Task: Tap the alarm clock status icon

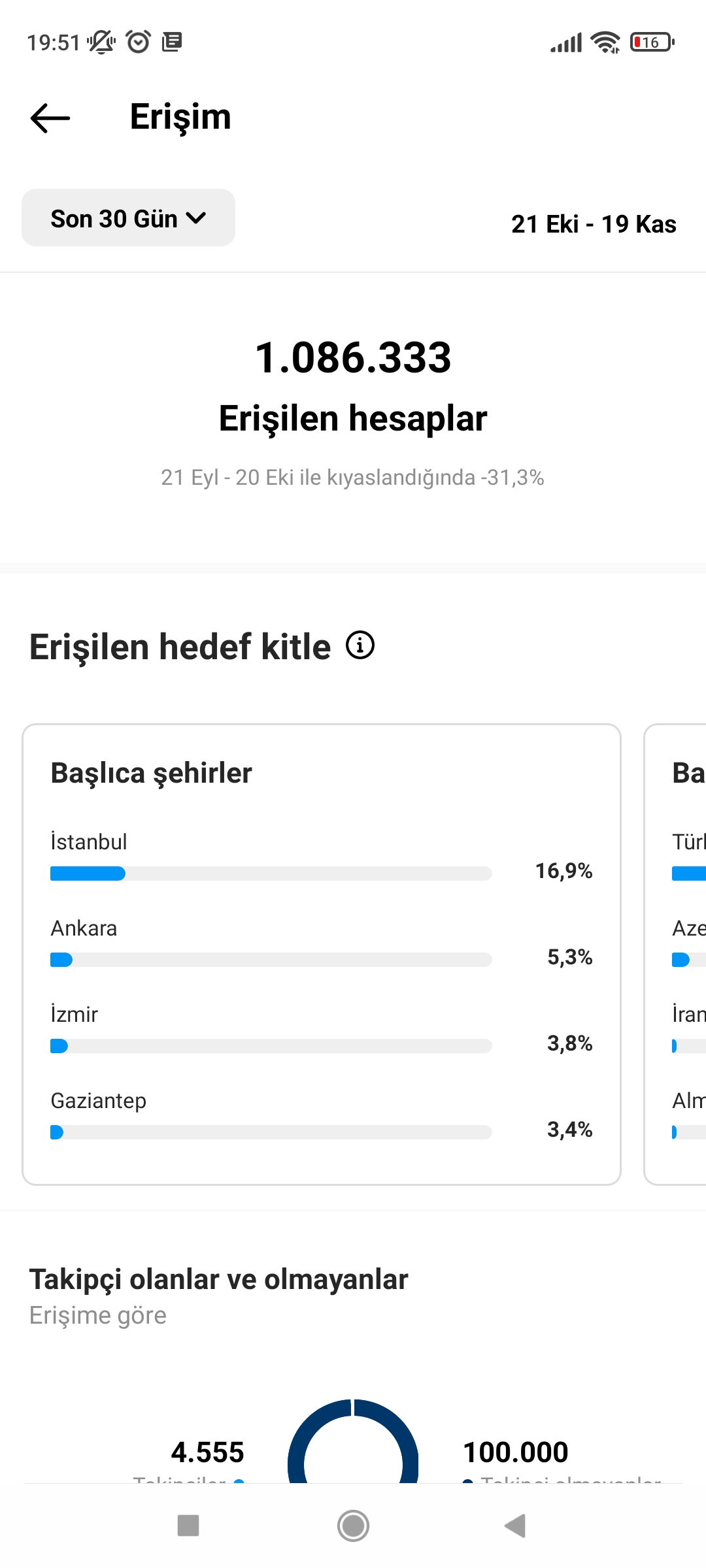Action: click(x=138, y=42)
